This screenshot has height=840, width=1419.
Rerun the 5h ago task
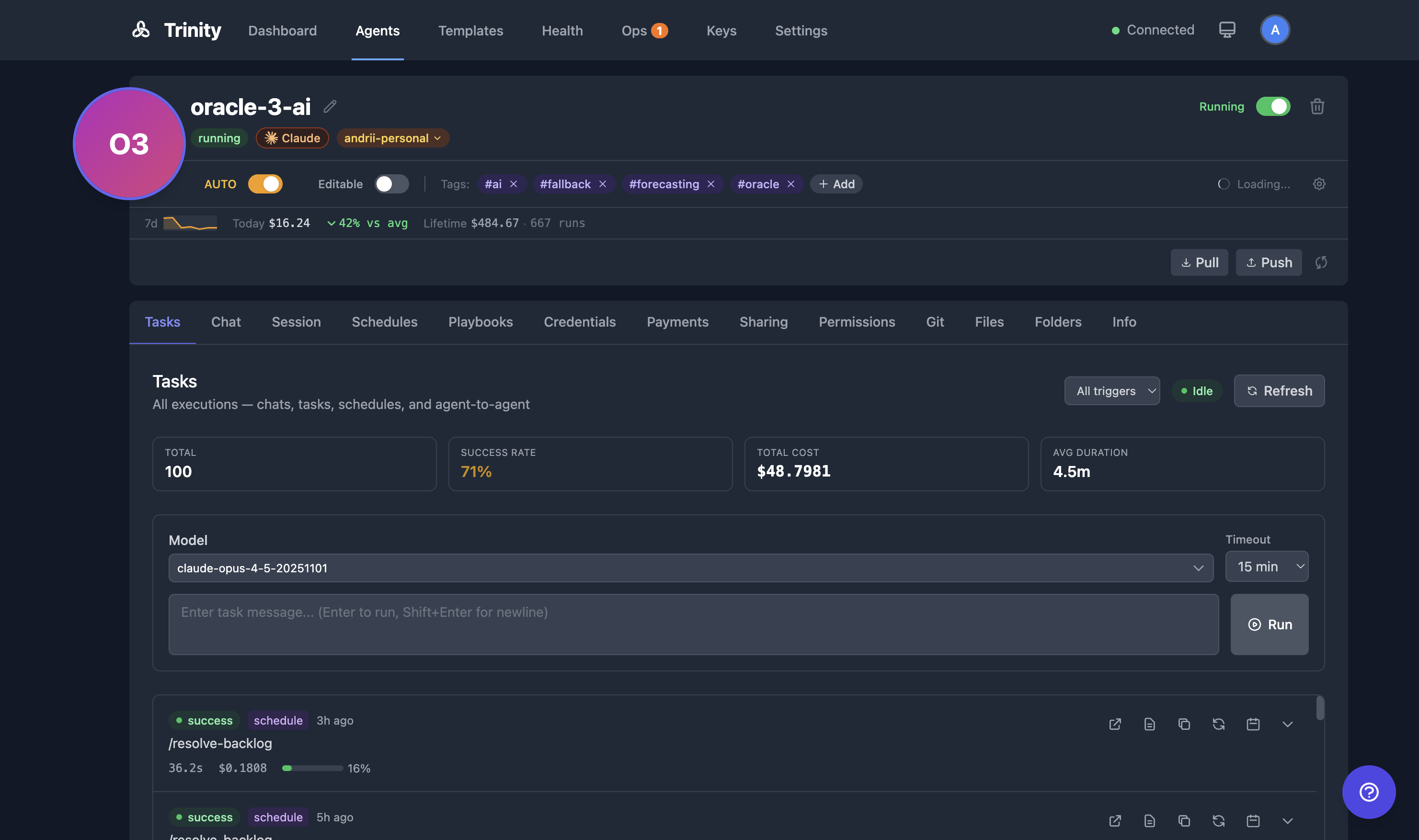point(1218,821)
